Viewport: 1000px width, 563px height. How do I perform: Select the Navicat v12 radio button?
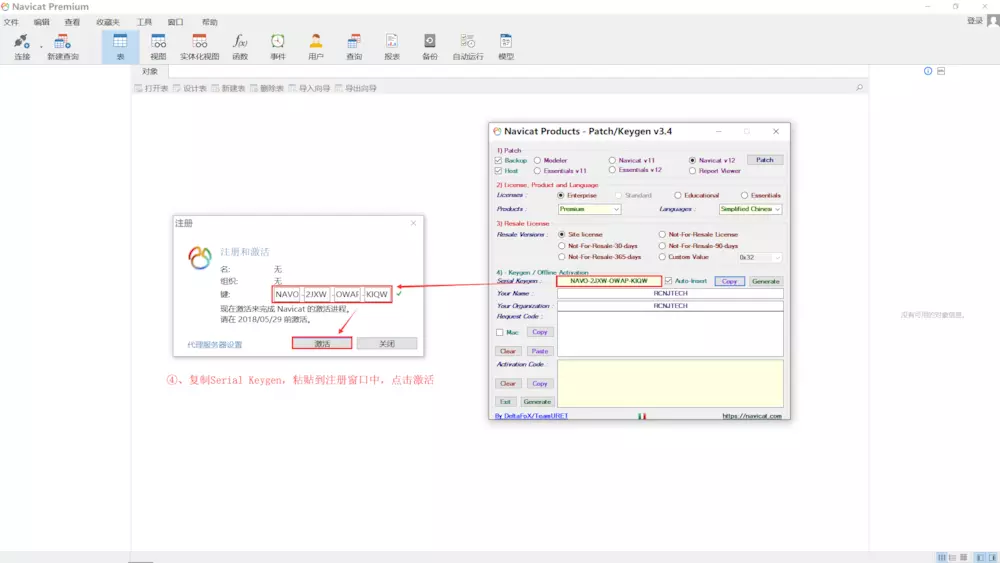(692, 161)
